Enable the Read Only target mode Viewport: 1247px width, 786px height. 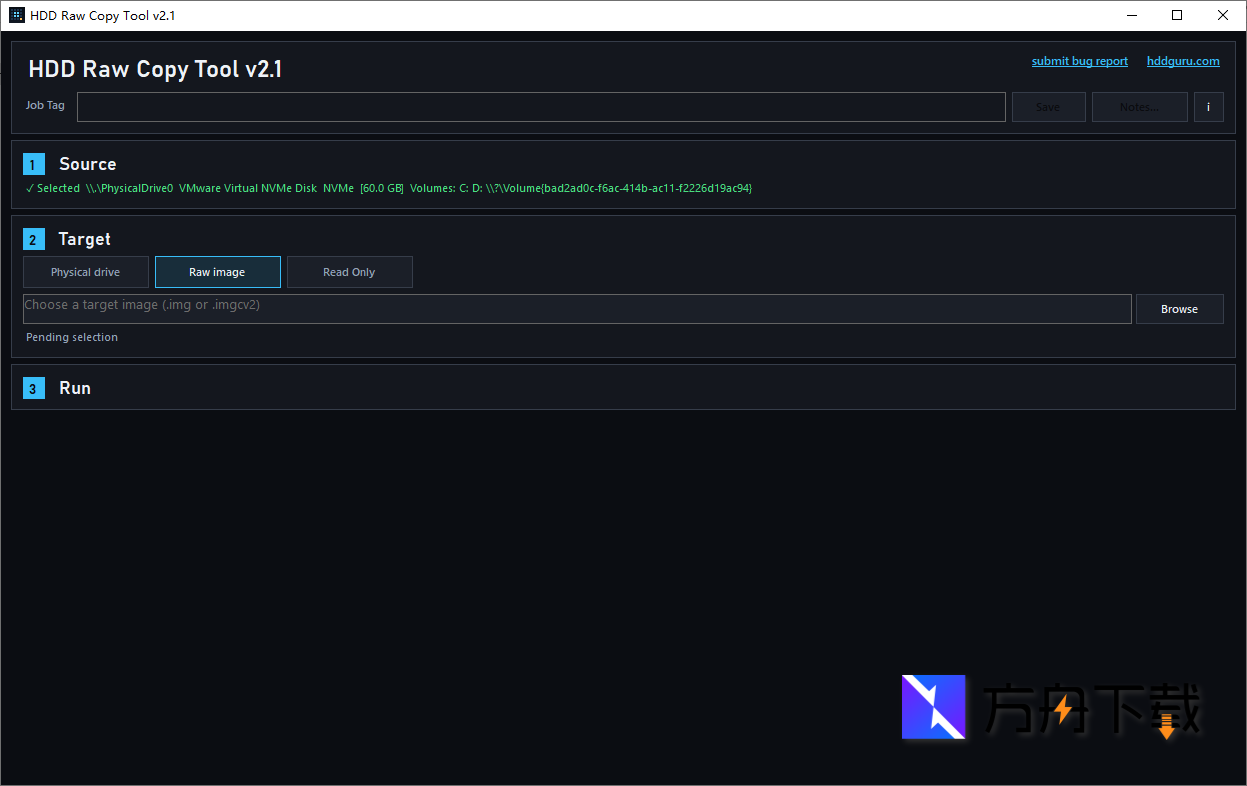tap(349, 272)
